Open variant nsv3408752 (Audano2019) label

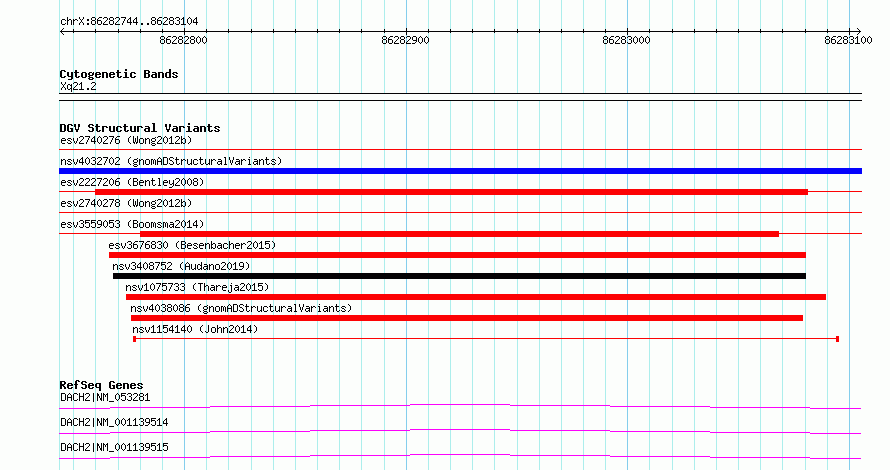pos(181,266)
